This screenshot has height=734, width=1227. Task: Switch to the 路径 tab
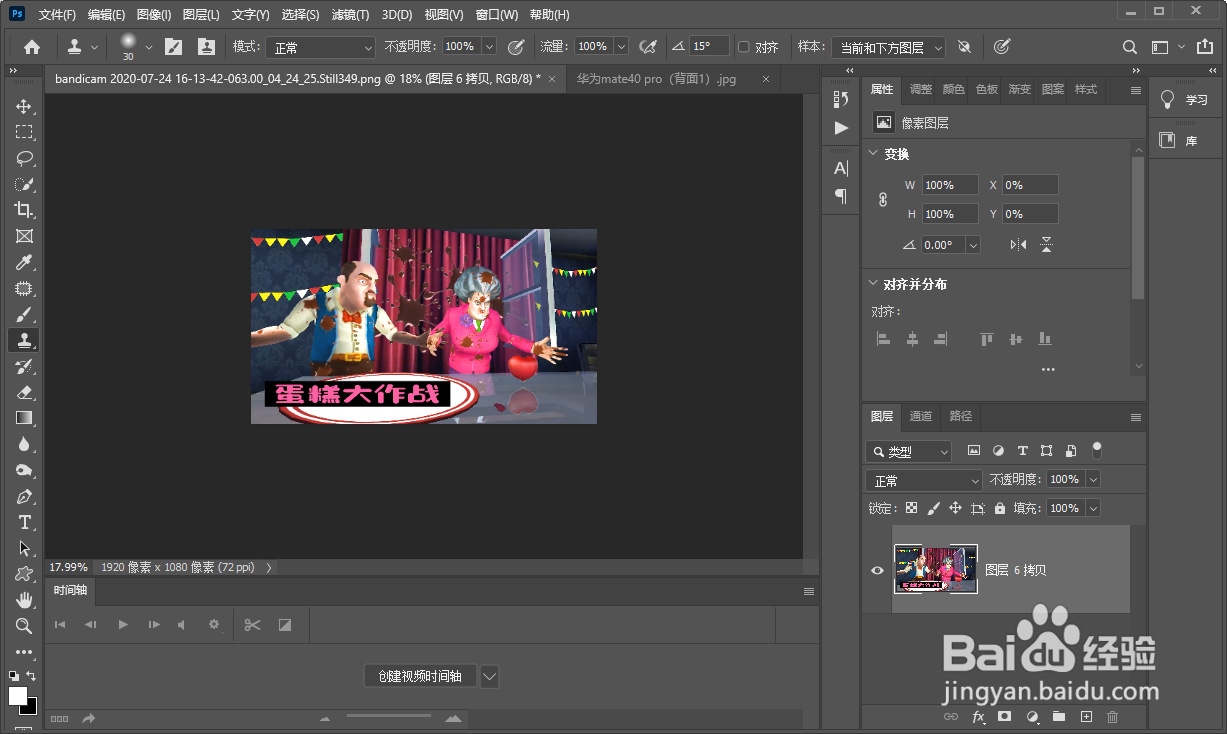tap(960, 416)
